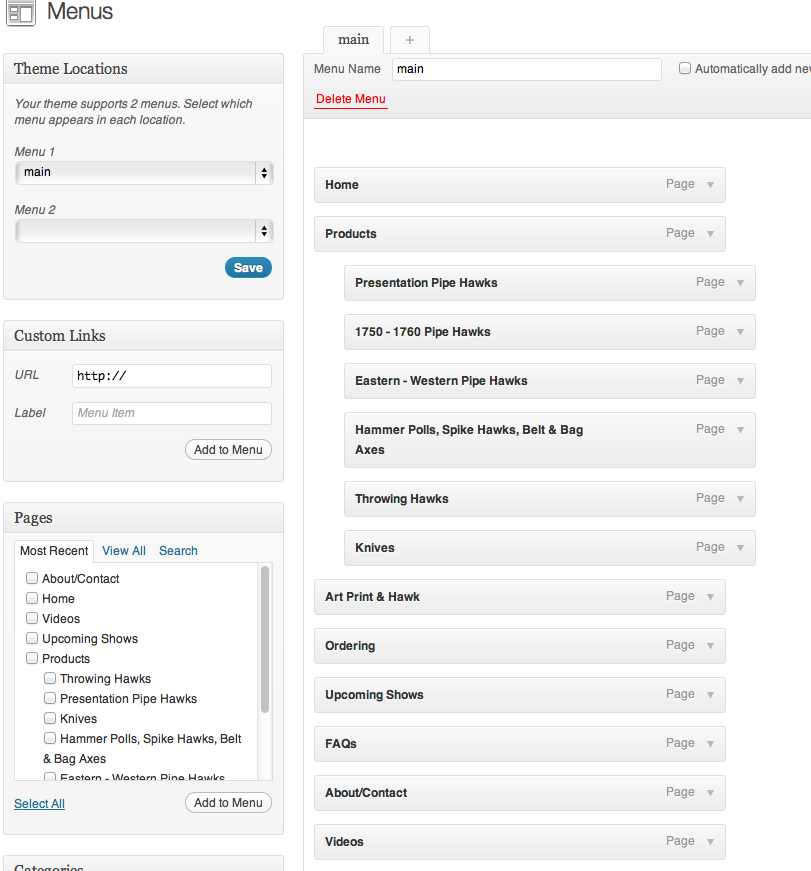
Task: Click the blue Save button
Action: (248, 268)
